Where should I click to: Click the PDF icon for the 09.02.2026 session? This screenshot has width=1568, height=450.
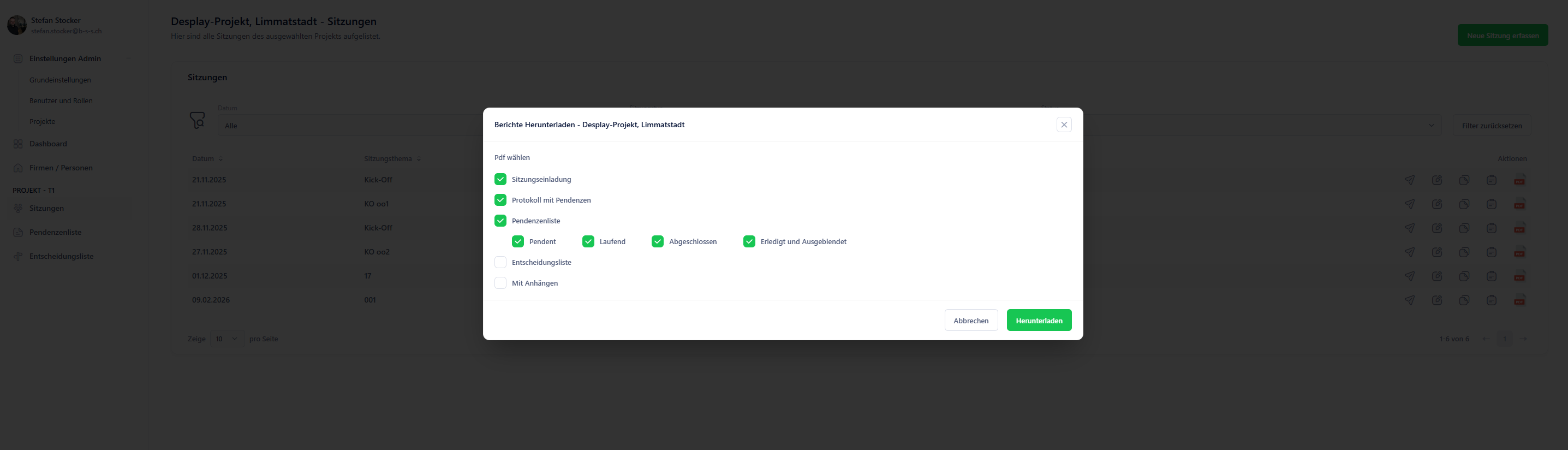(1519, 300)
